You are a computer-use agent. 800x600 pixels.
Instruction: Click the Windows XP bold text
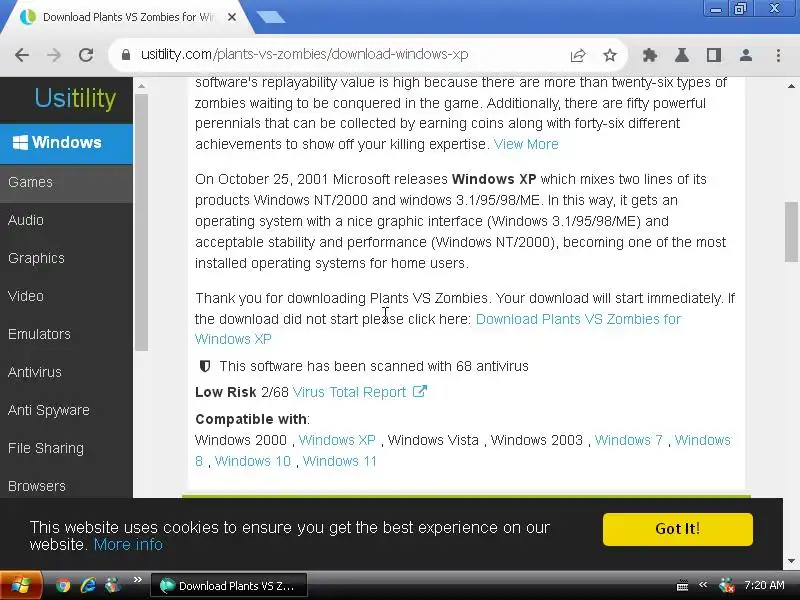[x=494, y=179]
